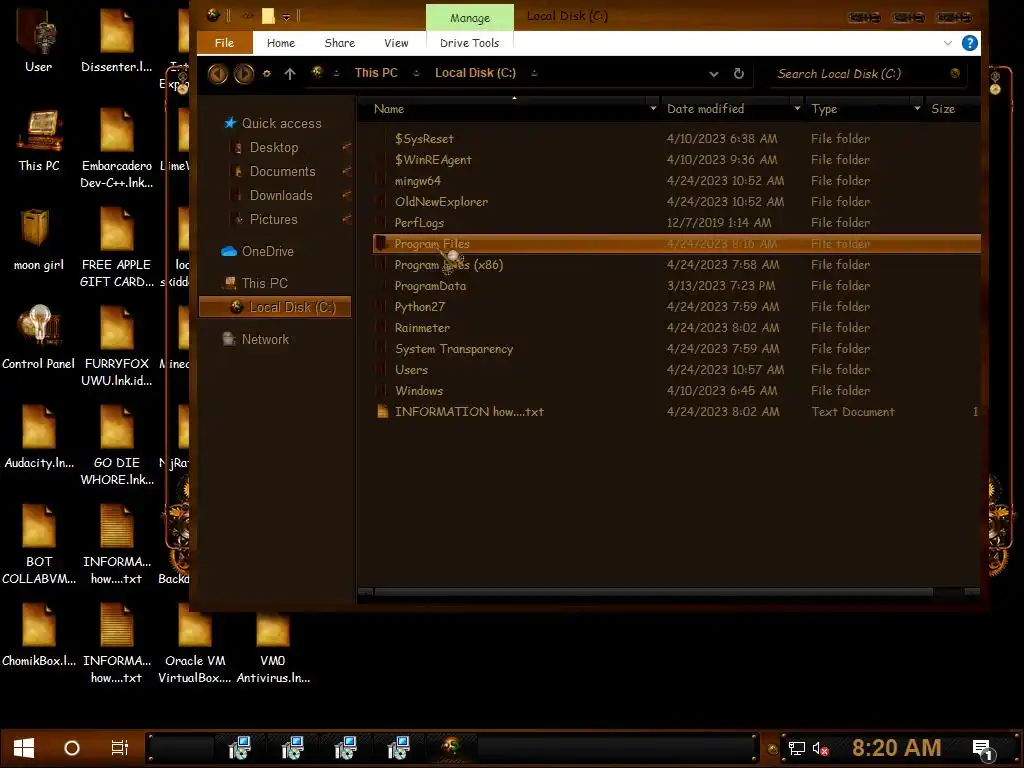The width and height of the screenshot is (1024, 768).
Task: Click the Manage contextual tab
Action: [470, 18]
